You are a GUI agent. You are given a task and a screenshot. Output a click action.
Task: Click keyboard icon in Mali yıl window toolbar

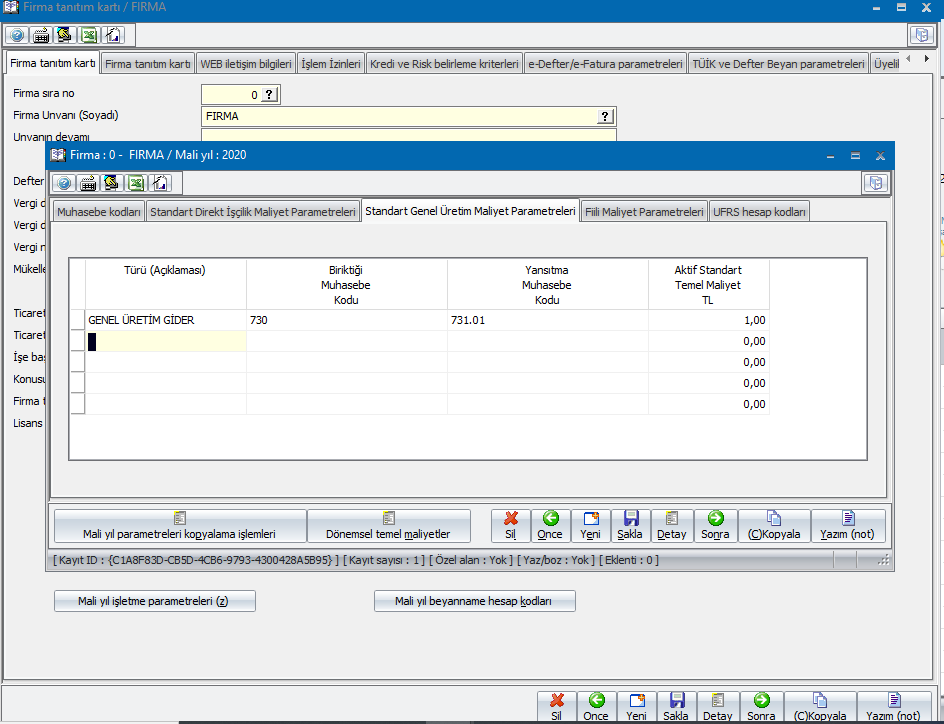88,183
